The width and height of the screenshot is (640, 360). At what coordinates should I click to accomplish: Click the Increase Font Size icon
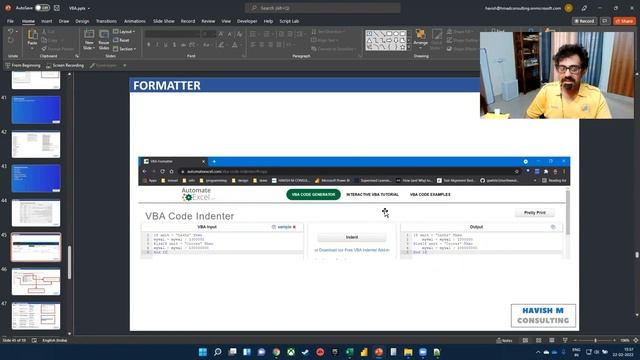pos(221,34)
